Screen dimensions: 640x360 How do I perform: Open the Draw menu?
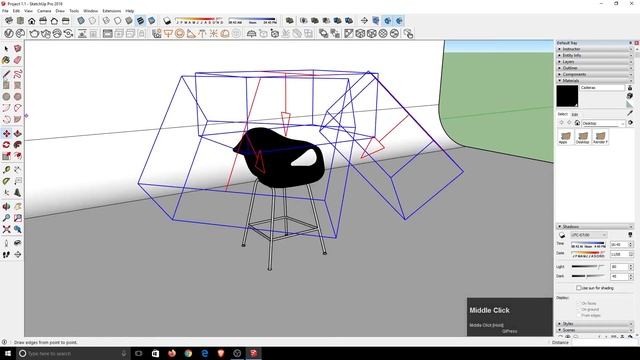pyautogui.click(x=60, y=11)
